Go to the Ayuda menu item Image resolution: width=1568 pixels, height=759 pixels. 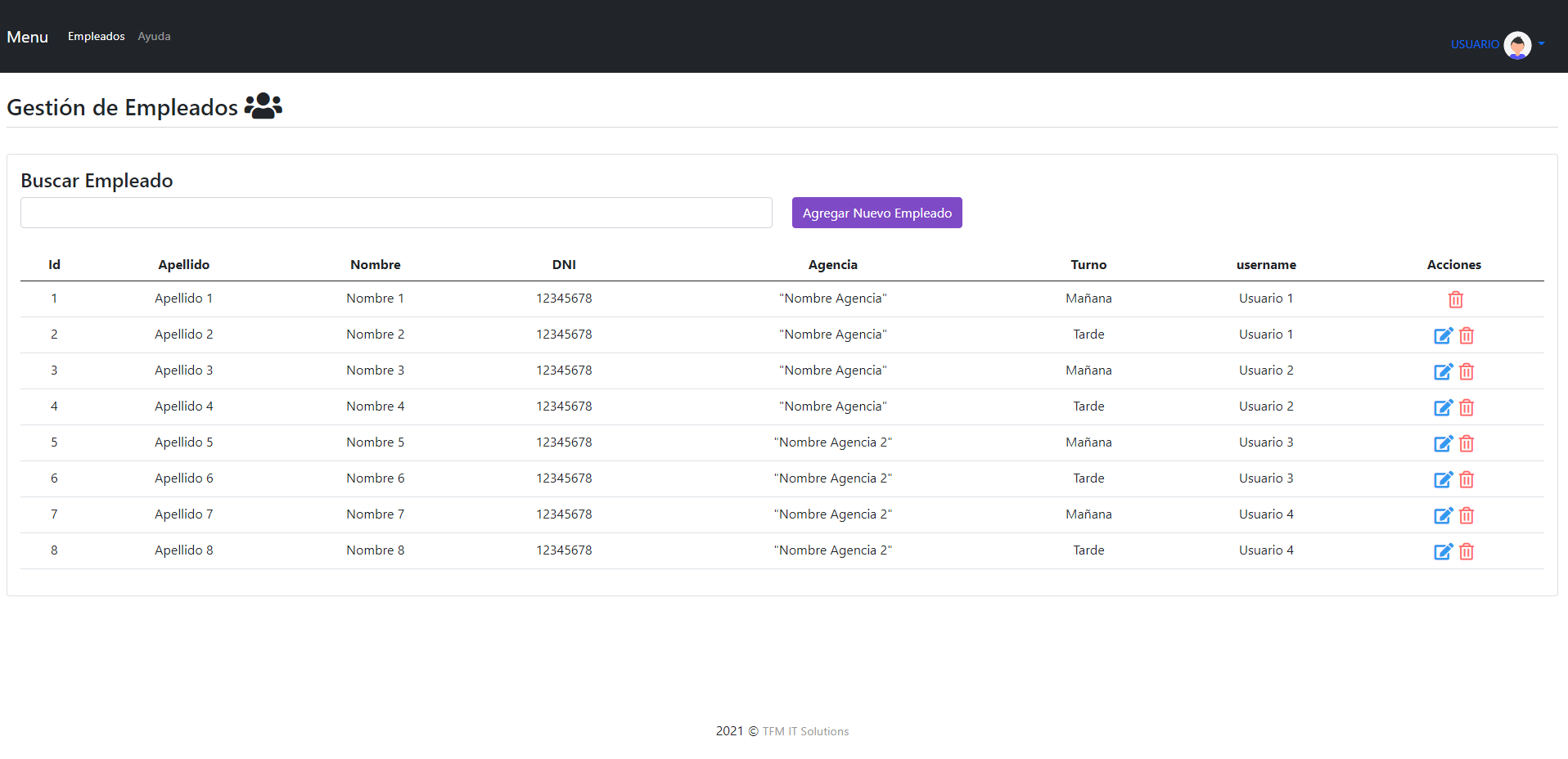click(154, 37)
